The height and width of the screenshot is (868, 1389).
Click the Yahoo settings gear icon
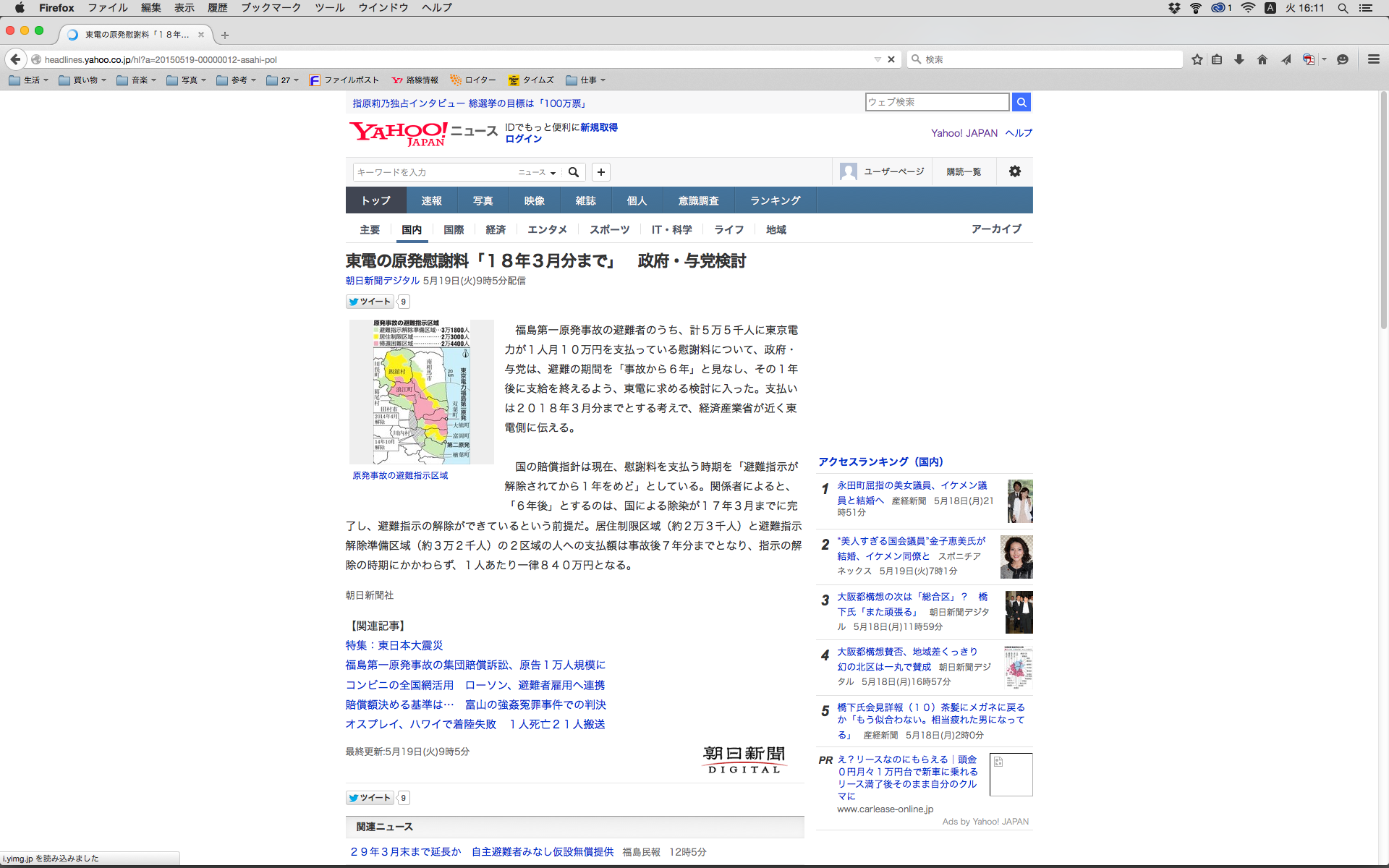tap(1015, 171)
